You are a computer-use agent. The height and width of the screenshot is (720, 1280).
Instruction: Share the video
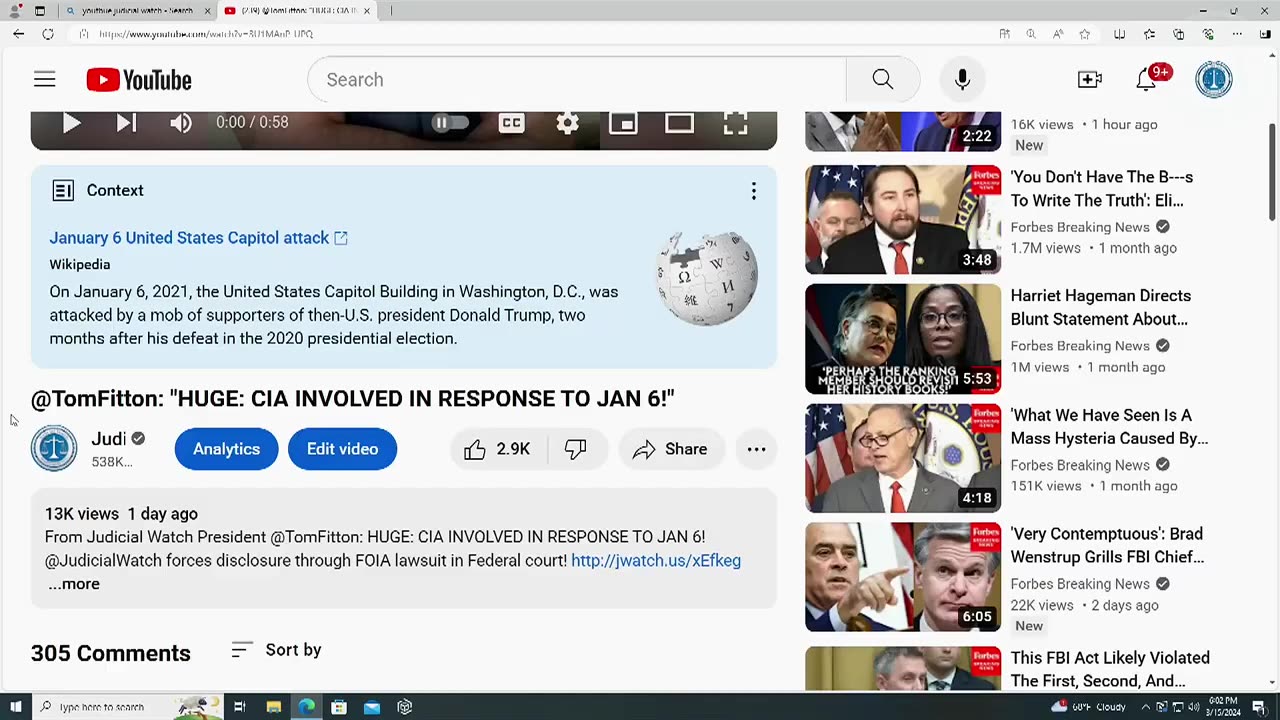coord(670,450)
